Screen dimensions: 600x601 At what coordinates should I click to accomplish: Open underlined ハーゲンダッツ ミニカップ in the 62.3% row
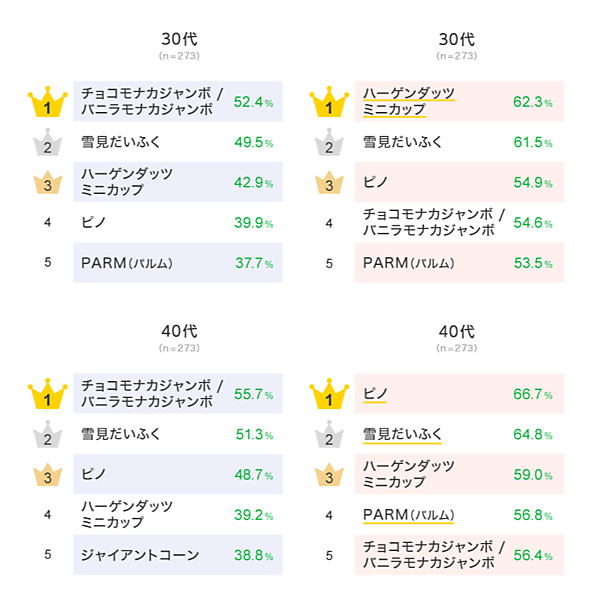(408, 101)
